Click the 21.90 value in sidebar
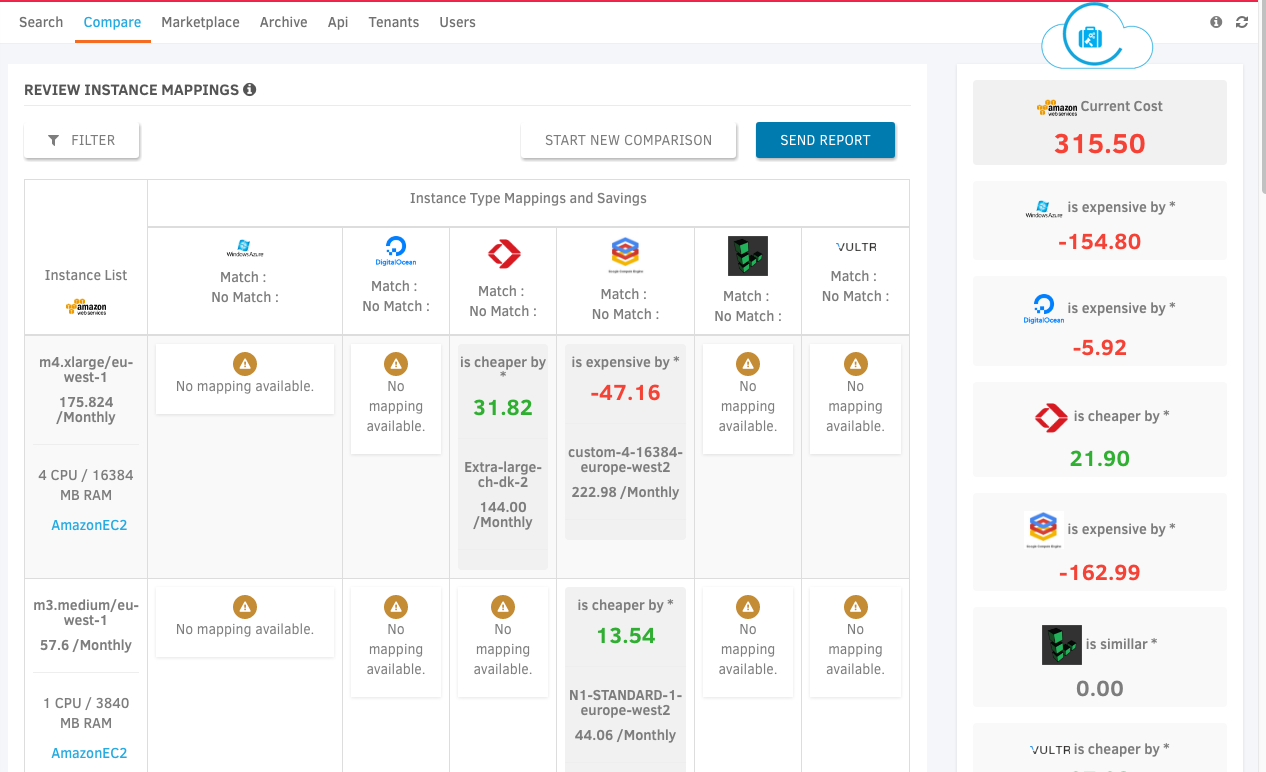Screen dimensions: 1266x772 coord(1100,459)
